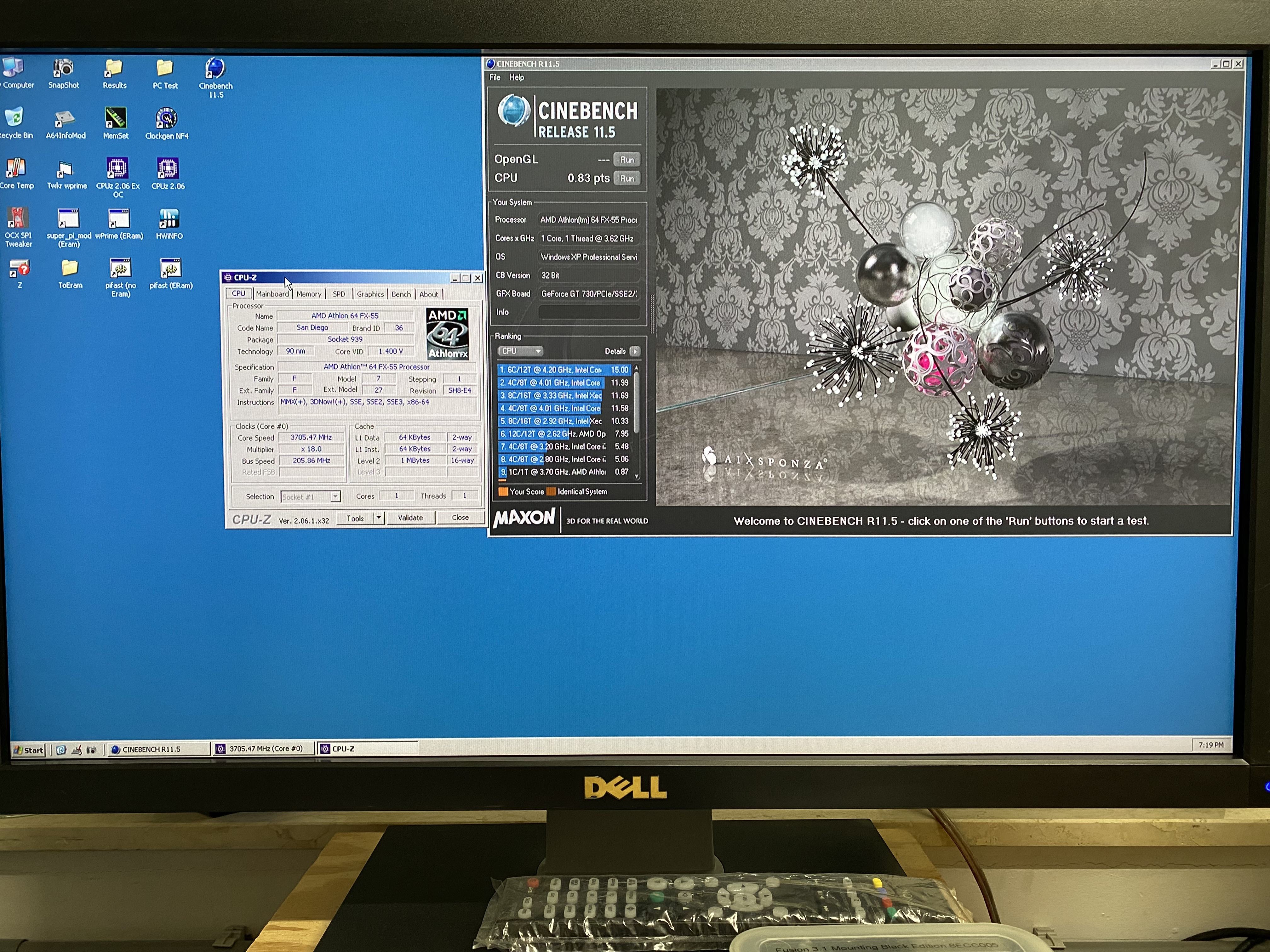Click the Core Speed value 3705.47 MHz
1270x952 pixels.
311,437
